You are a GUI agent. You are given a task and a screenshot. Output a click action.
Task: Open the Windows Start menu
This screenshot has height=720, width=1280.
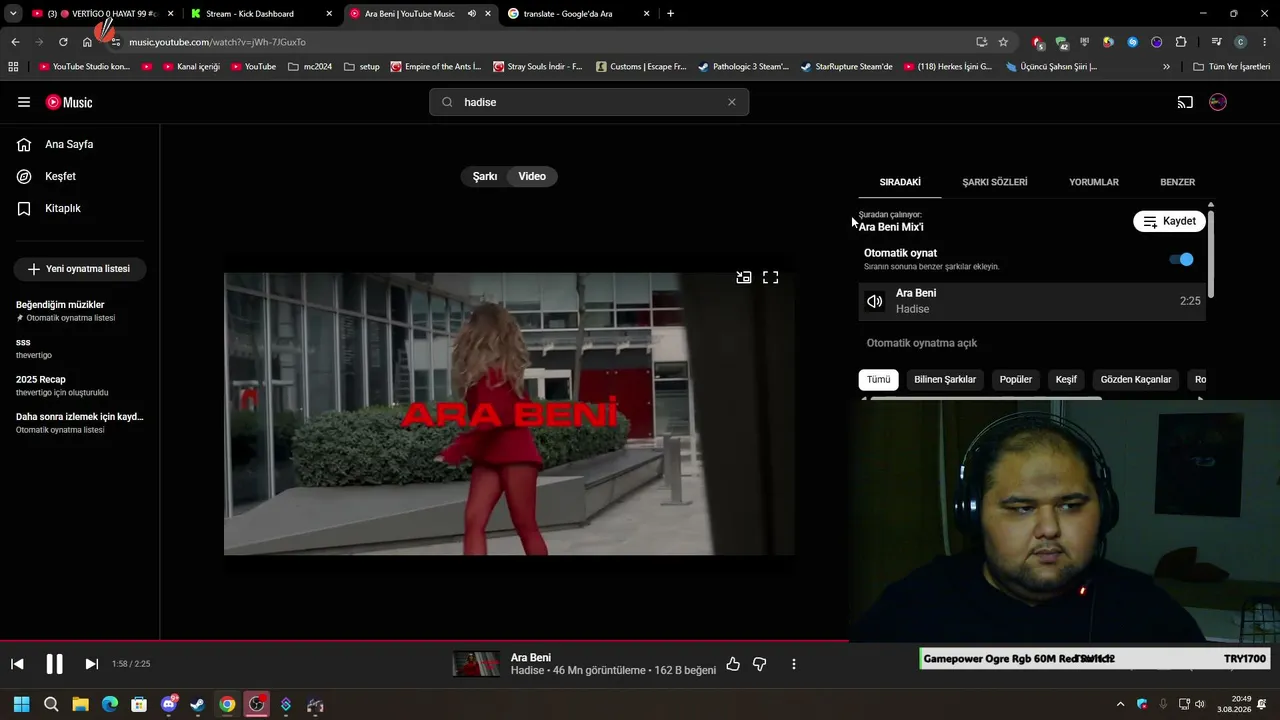[x=21, y=705]
